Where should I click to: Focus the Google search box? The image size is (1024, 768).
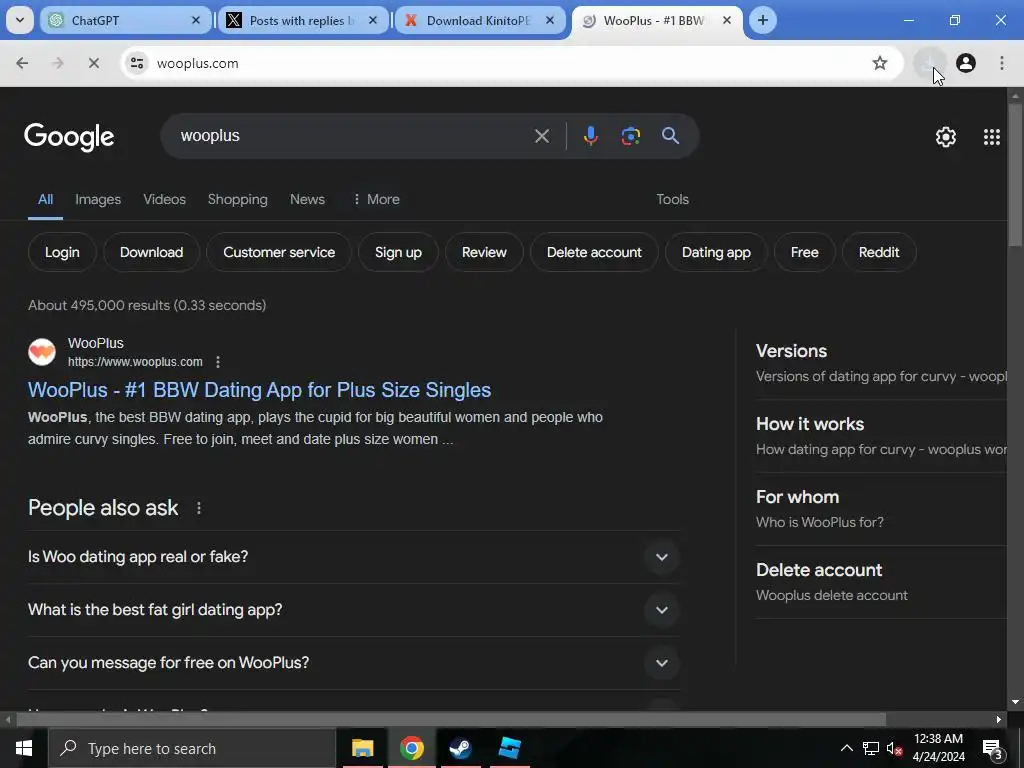click(353, 136)
